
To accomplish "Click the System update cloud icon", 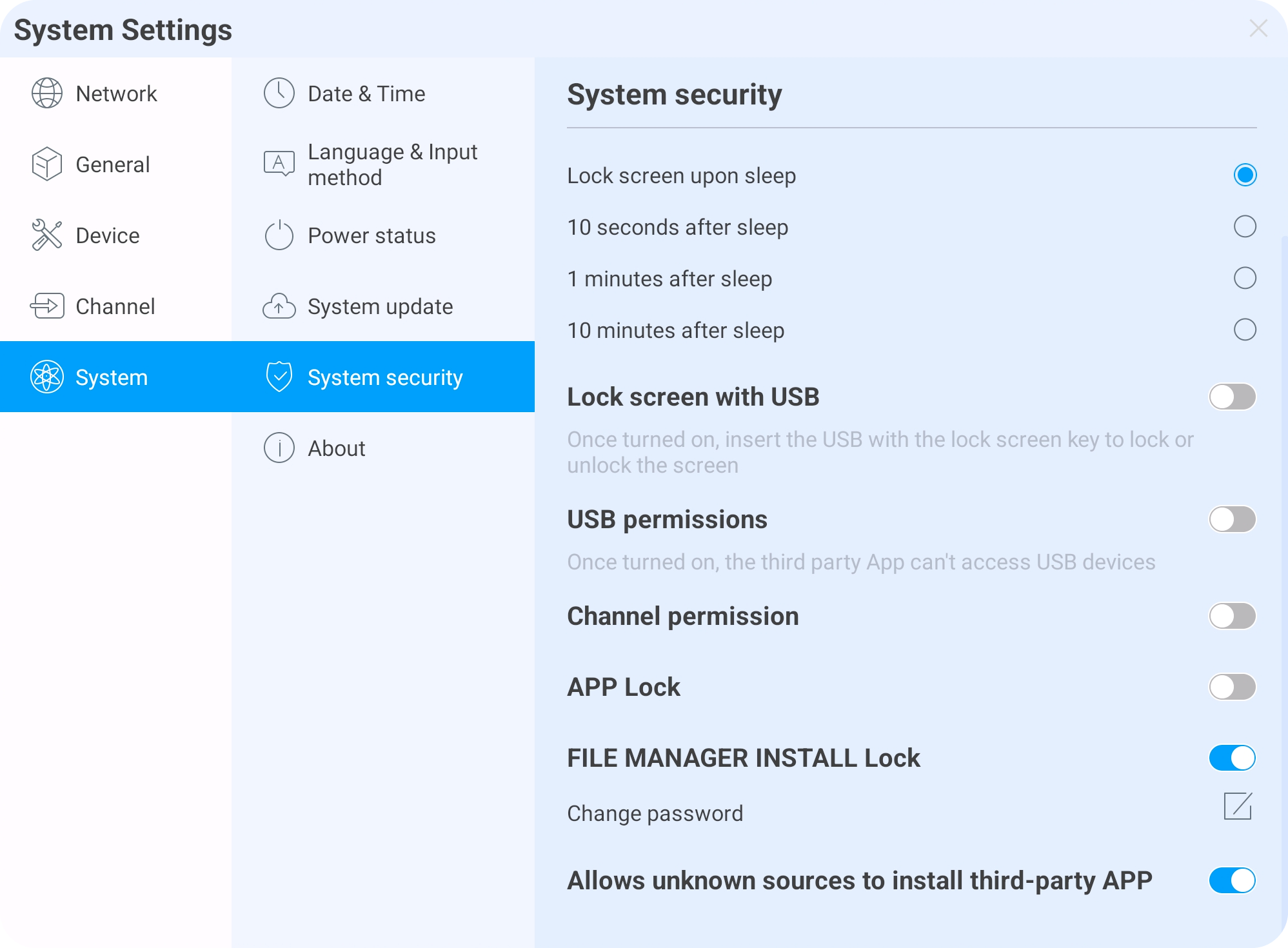I will (x=279, y=306).
